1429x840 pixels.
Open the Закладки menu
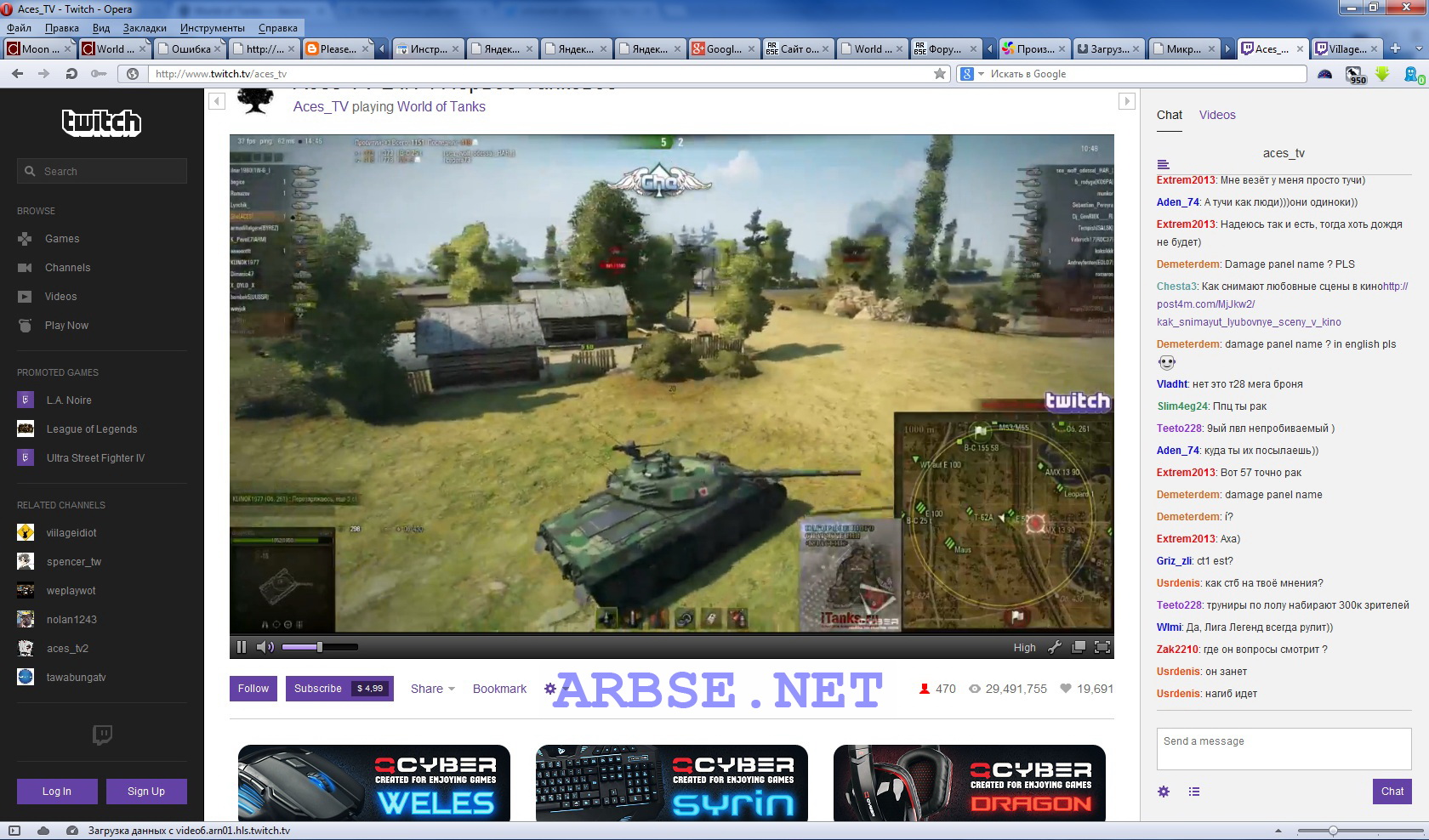point(144,28)
